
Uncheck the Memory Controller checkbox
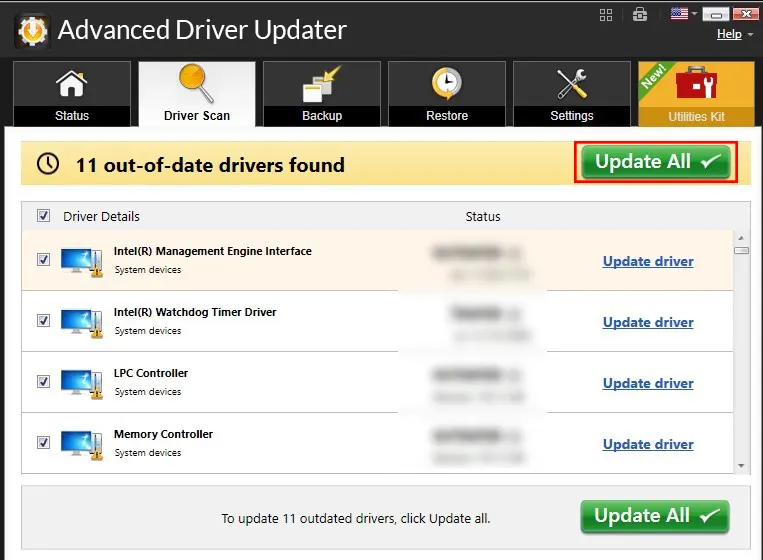[x=43, y=442]
